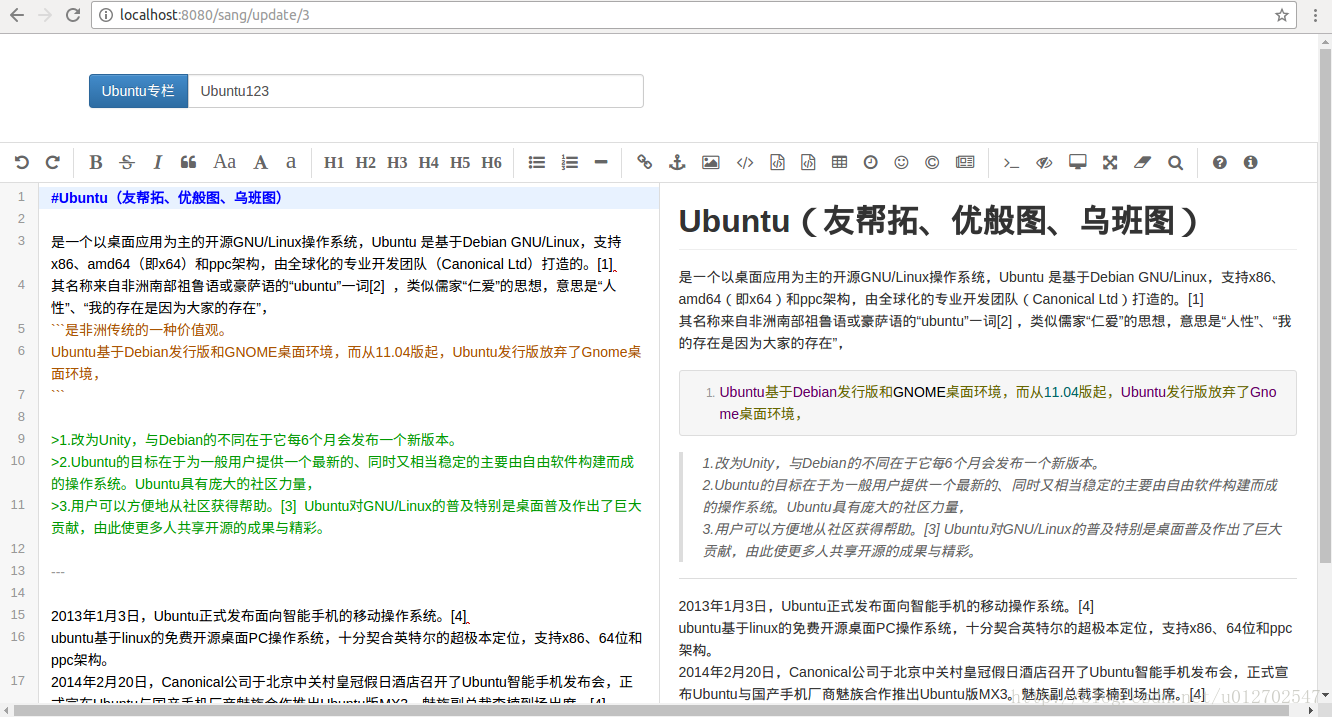Viewport: 1332px width, 717px height.
Task: Go forward in the browser
Action: click(x=45, y=15)
